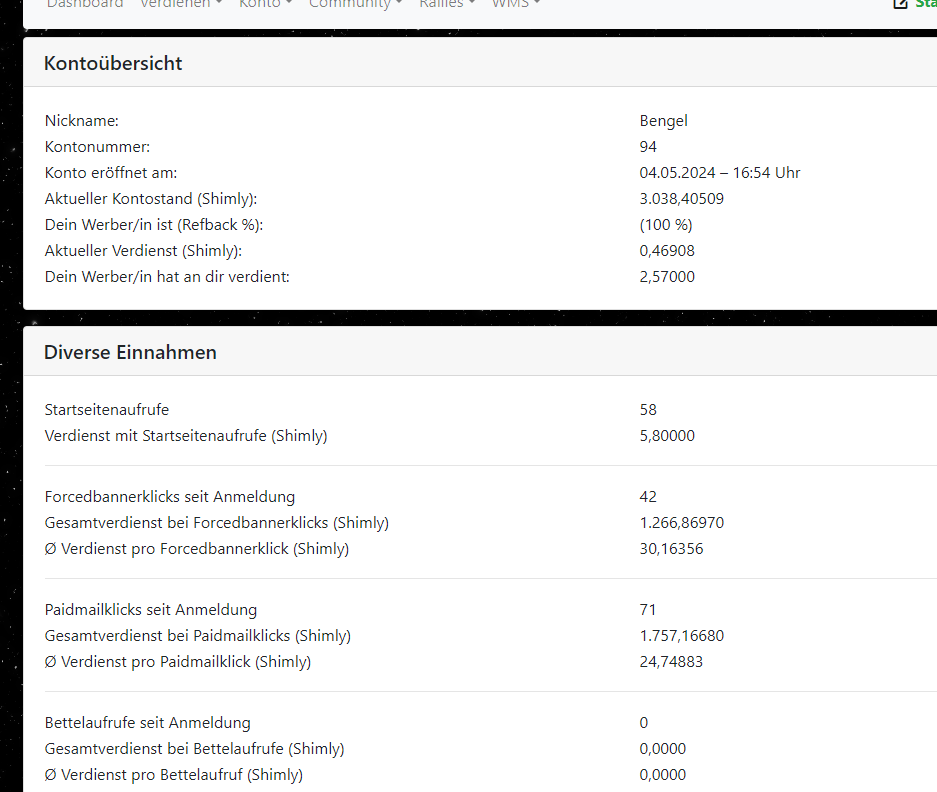Open the Dashboard nav link

[x=85, y=4]
